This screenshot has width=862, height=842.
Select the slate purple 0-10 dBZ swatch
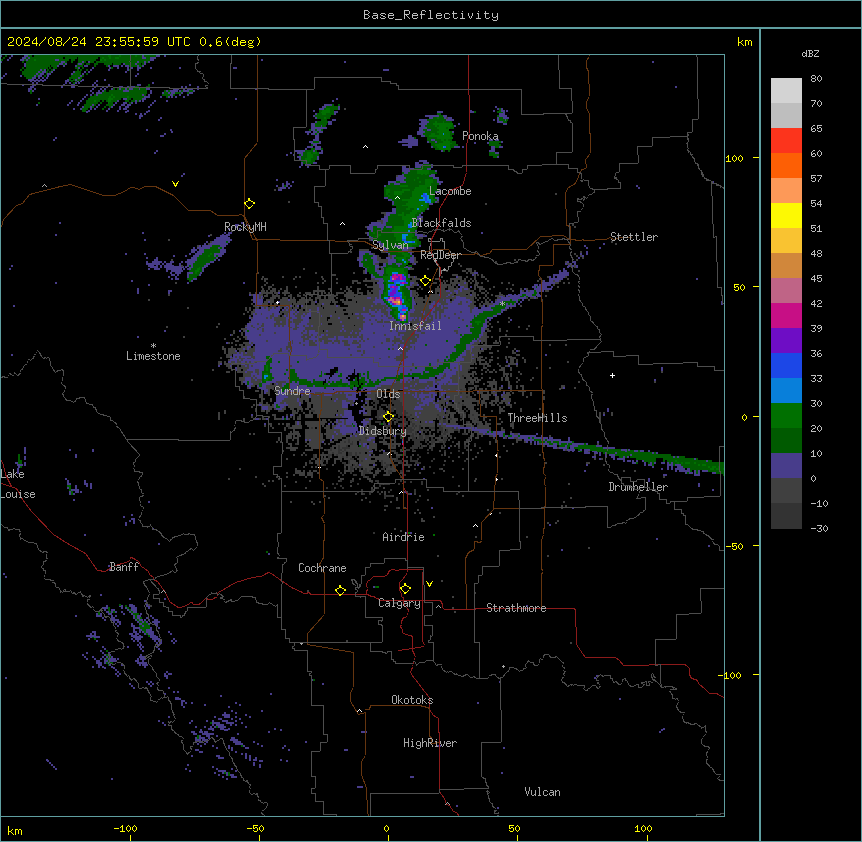tap(786, 466)
